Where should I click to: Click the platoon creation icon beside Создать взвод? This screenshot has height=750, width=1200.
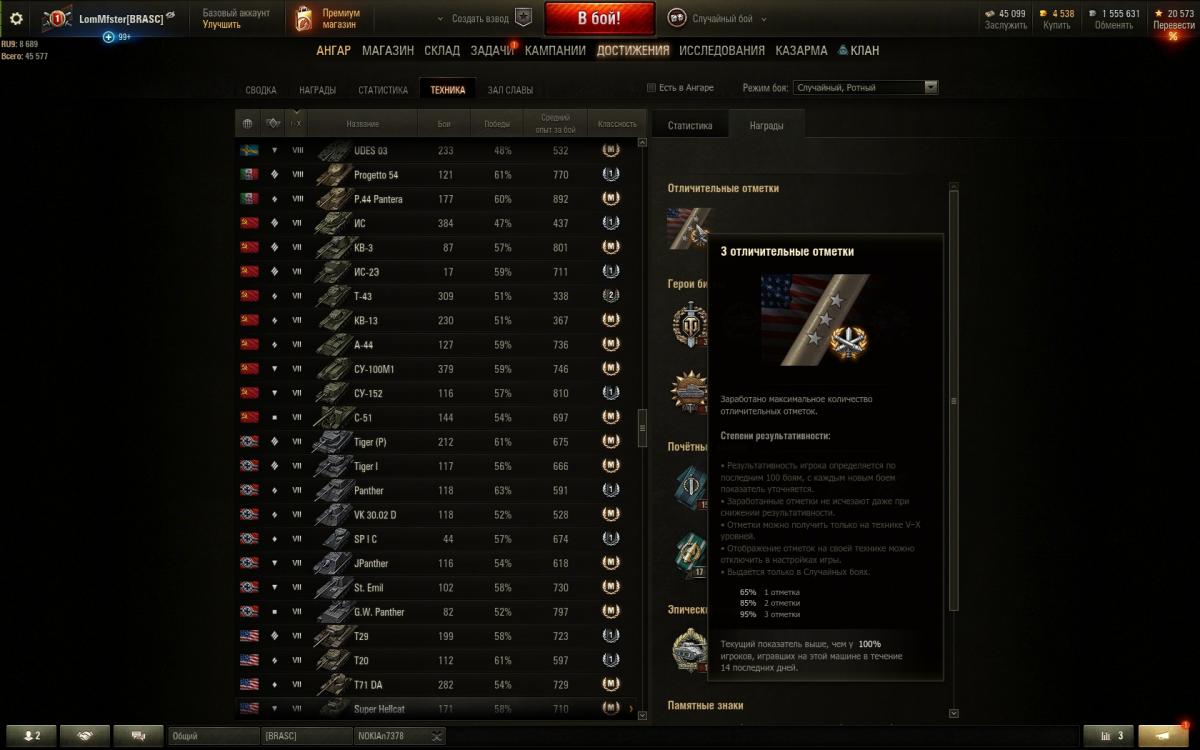pos(524,18)
